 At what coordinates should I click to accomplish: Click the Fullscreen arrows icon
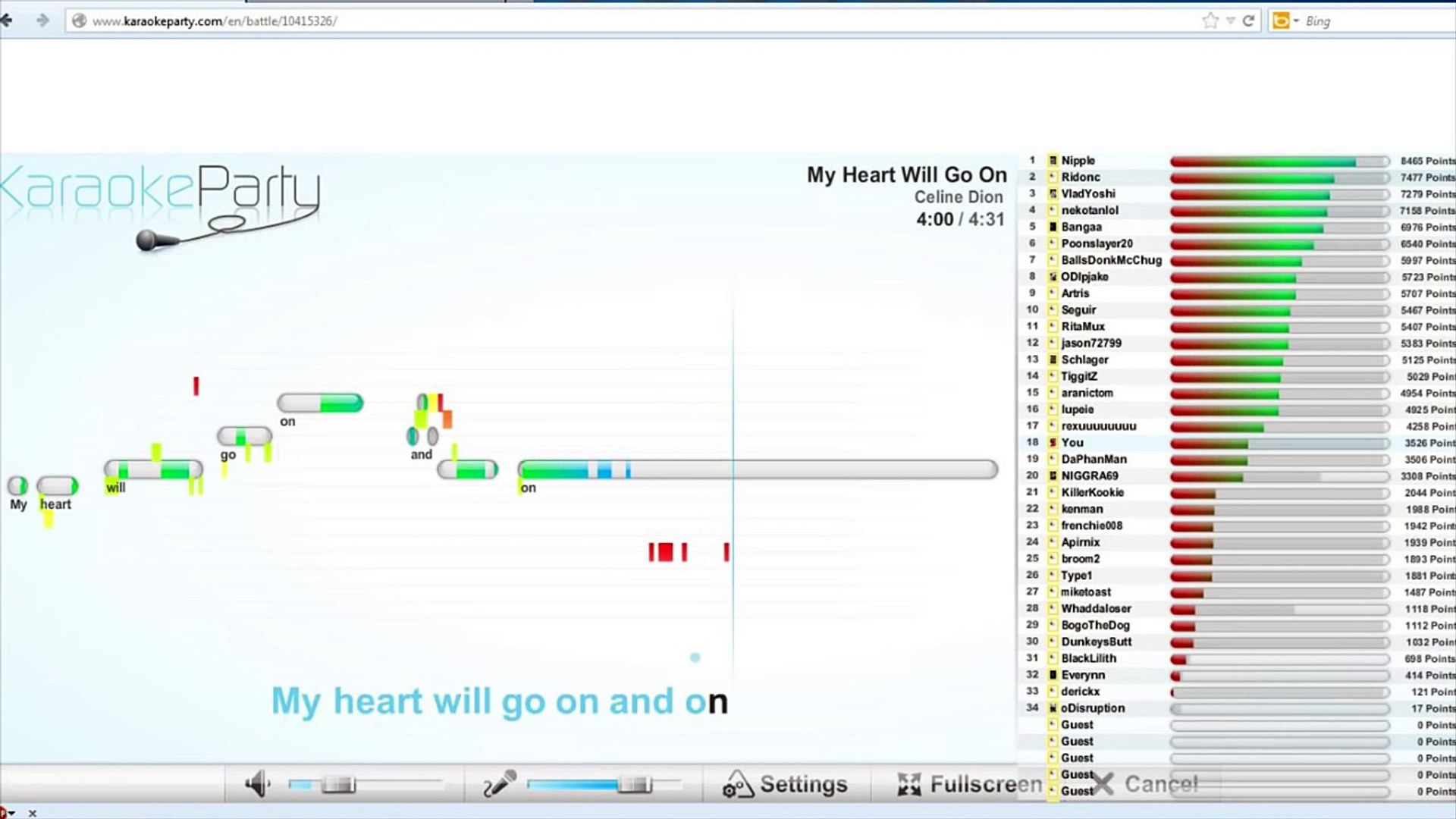click(x=908, y=784)
